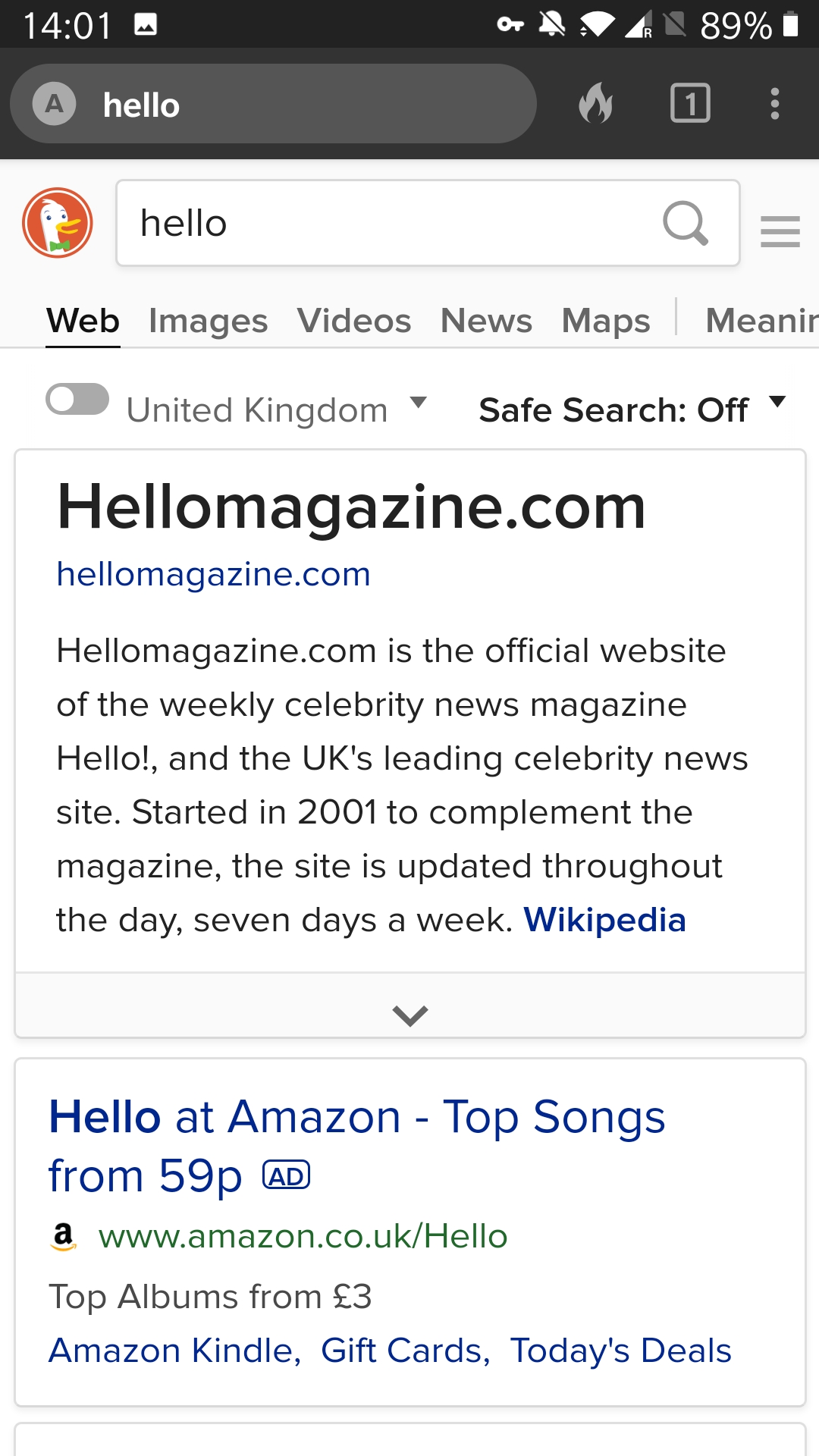Open the Wikipedia link
Image resolution: width=819 pixels, height=1456 pixels.
tap(604, 920)
